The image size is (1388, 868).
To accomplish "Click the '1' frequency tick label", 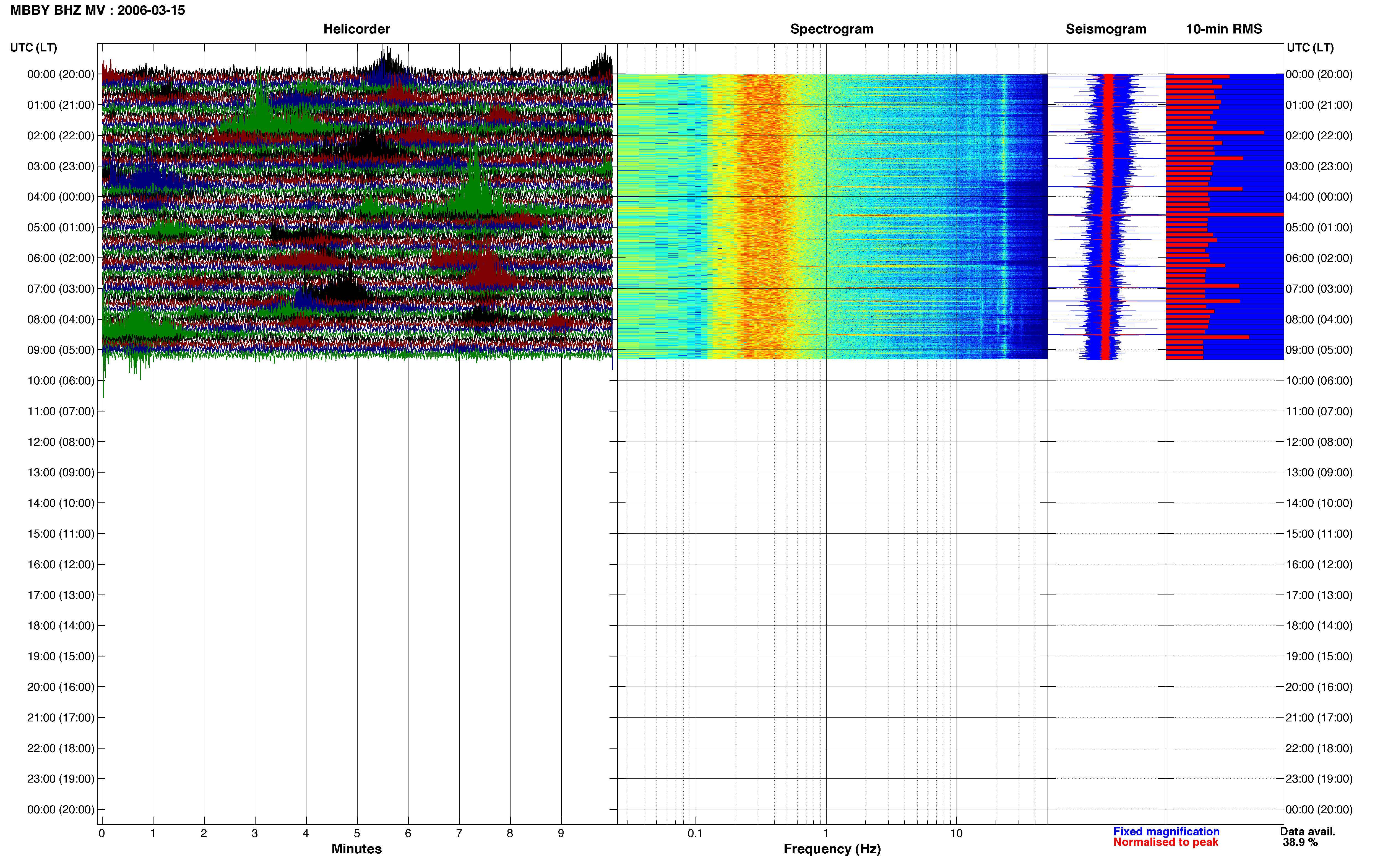I will 826,833.
